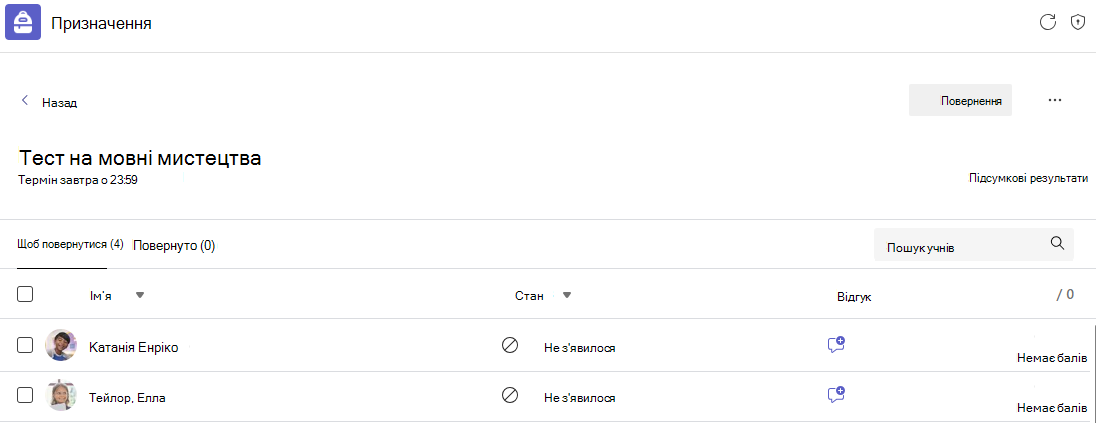This screenshot has height=423, width=1096.
Task: Select the Щоб повернутися (4) tab
Action: [x=71, y=245]
